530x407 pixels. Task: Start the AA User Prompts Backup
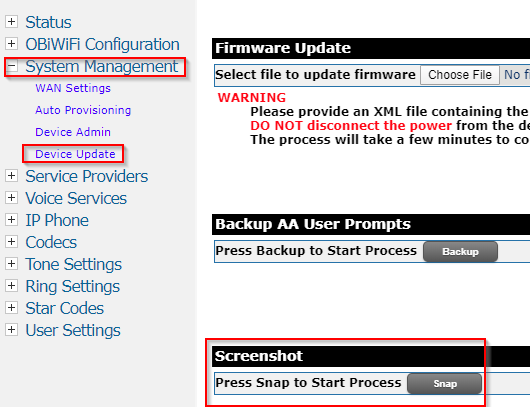point(460,252)
